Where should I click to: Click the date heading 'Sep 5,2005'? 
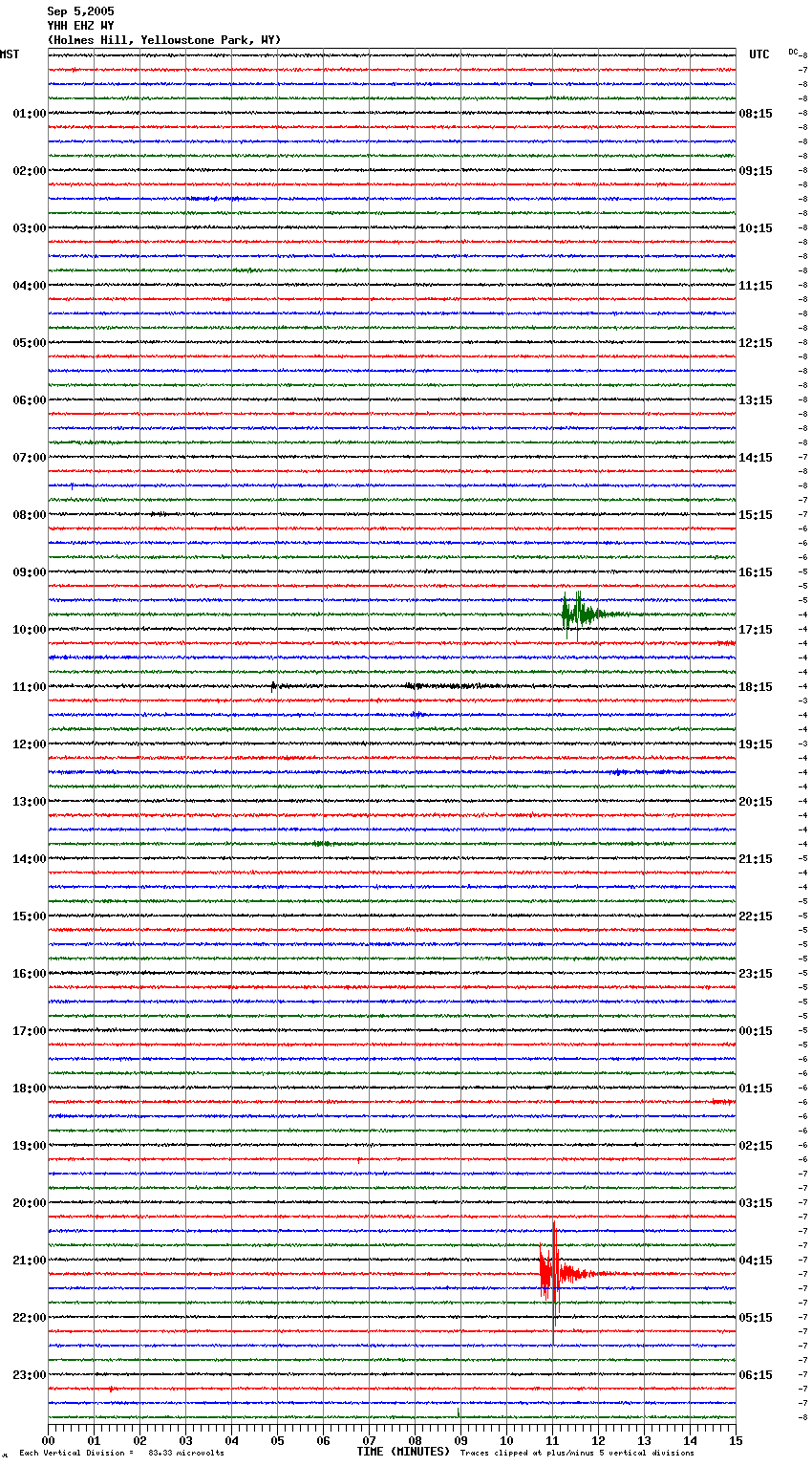[x=80, y=11]
